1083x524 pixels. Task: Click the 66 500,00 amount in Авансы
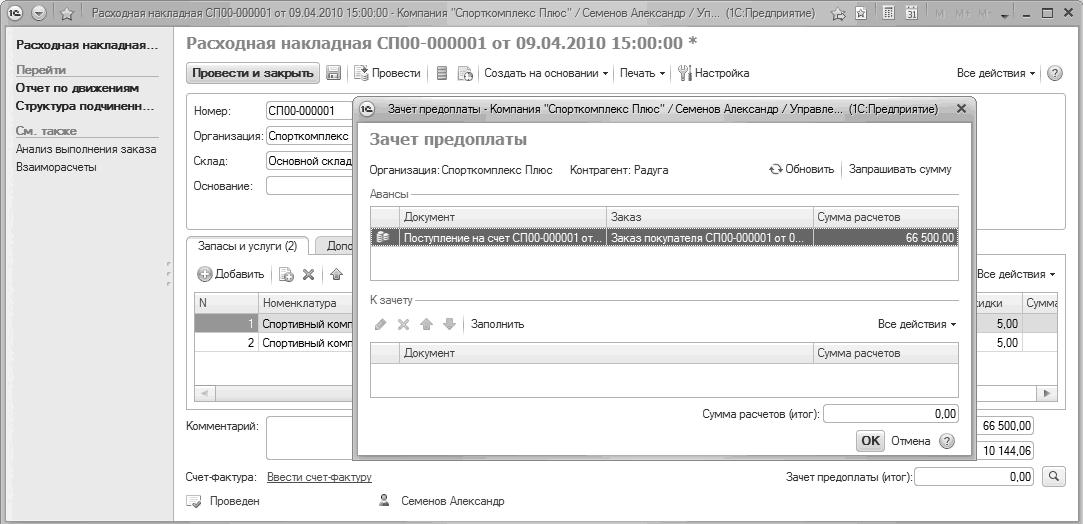(885, 237)
